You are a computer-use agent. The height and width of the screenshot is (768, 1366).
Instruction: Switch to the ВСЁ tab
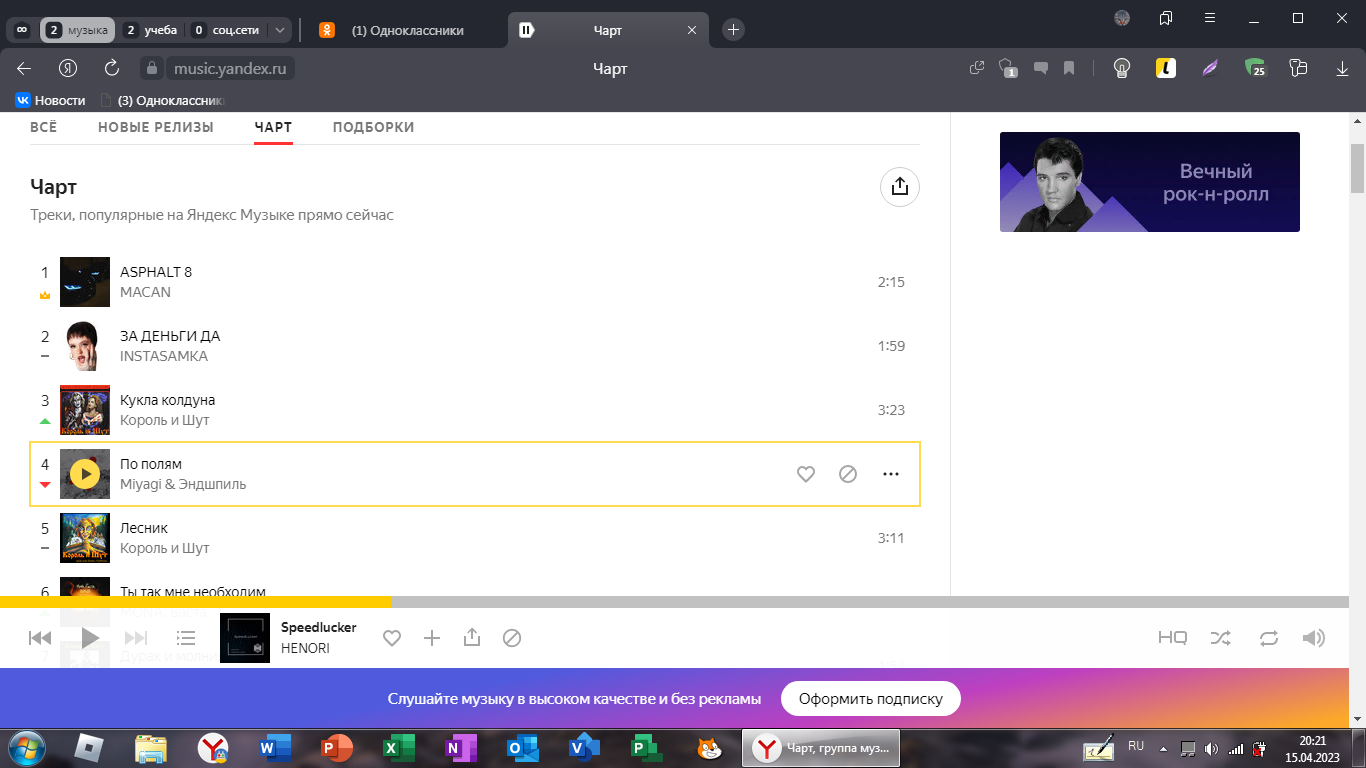tap(44, 127)
